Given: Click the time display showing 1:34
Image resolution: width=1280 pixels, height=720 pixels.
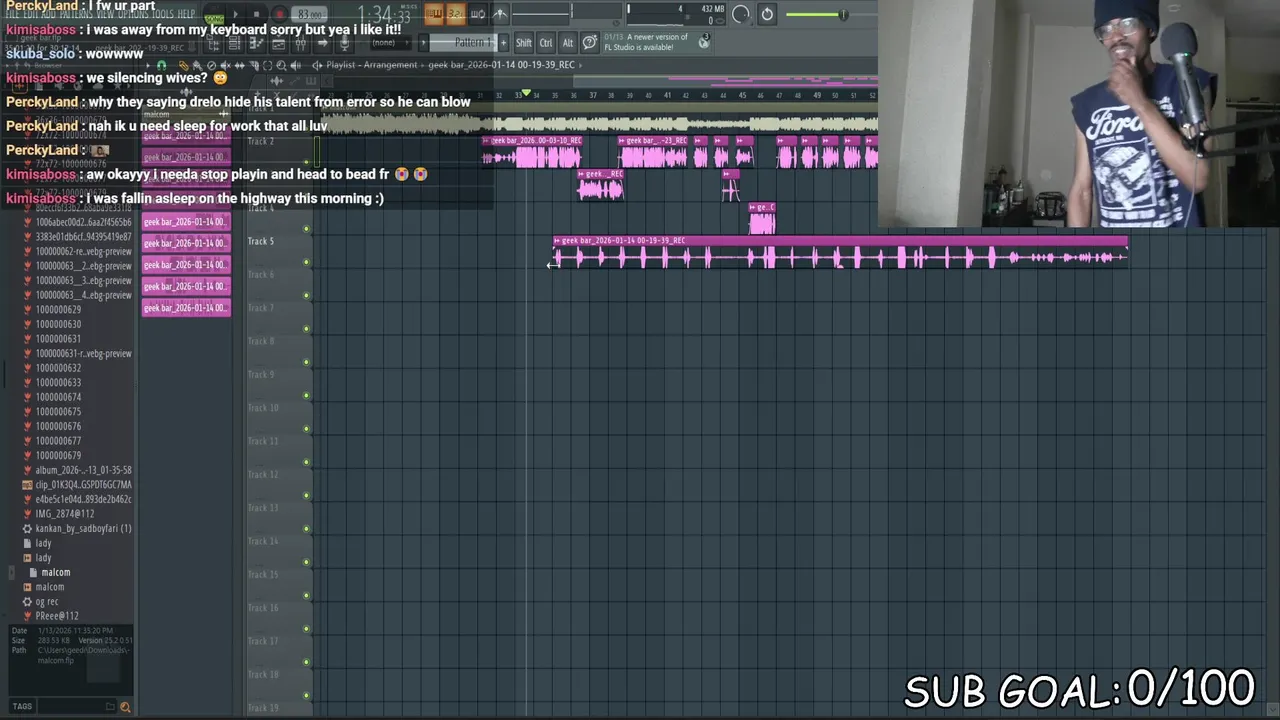Looking at the screenshot, I should tap(385, 14).
